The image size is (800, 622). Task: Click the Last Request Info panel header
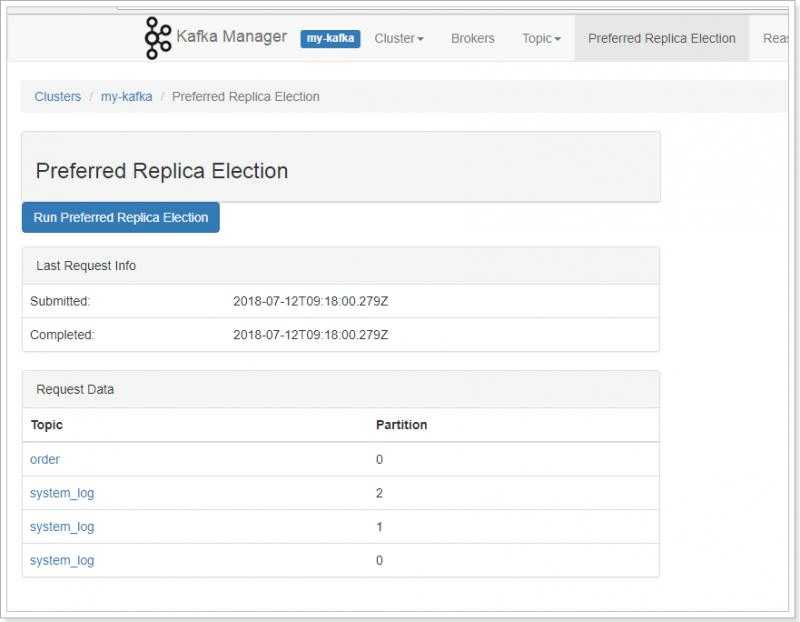click(86, 266)
